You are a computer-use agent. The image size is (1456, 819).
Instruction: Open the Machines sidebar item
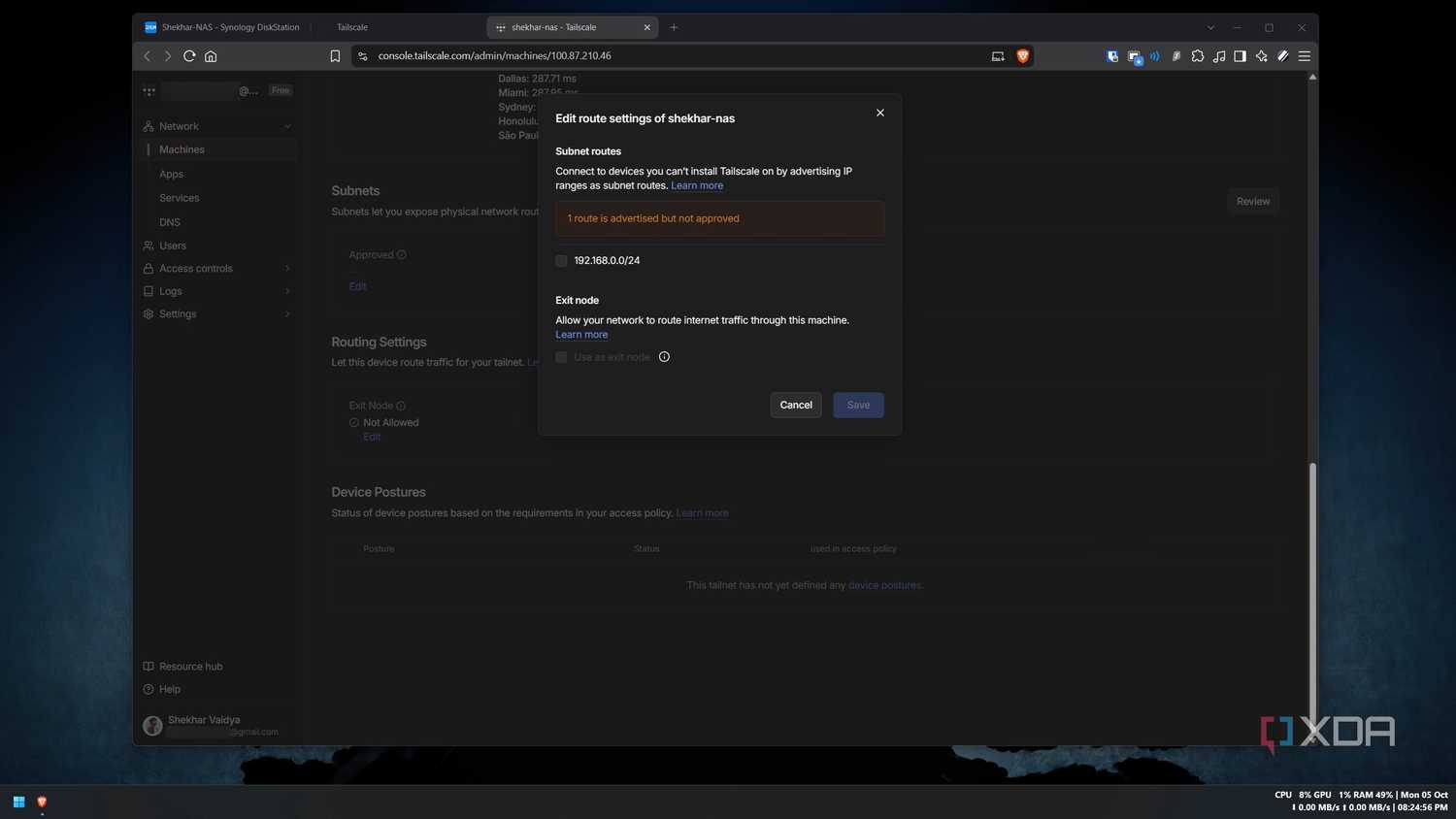coord(219,149)
